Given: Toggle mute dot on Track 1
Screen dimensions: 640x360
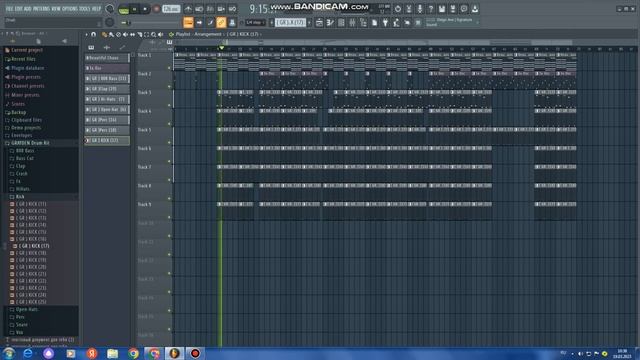Looking at the screenshot, I should tap(169, 68).
